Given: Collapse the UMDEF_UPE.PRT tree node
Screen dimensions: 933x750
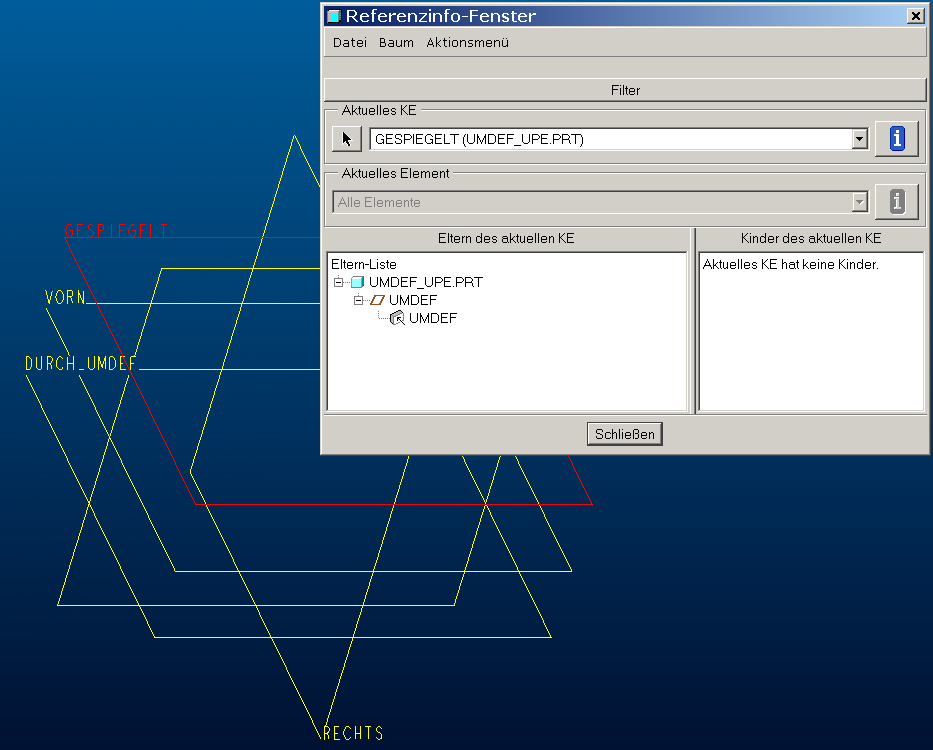Looking at the screenshot, I should click(339, 282).
